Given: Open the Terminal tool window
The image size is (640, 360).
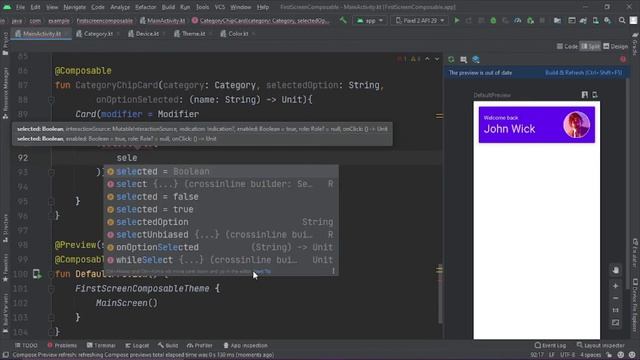Looking at the screenshot, I should pyautogui.click(x=101, y=345).
